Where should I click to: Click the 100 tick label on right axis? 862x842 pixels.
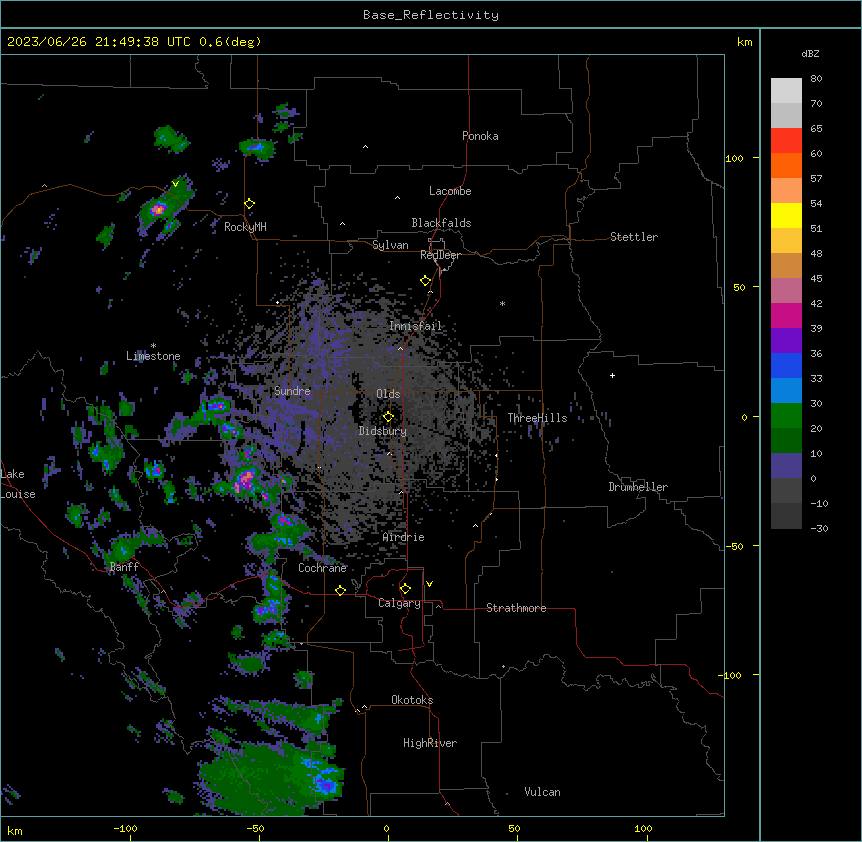coord(734,158)
